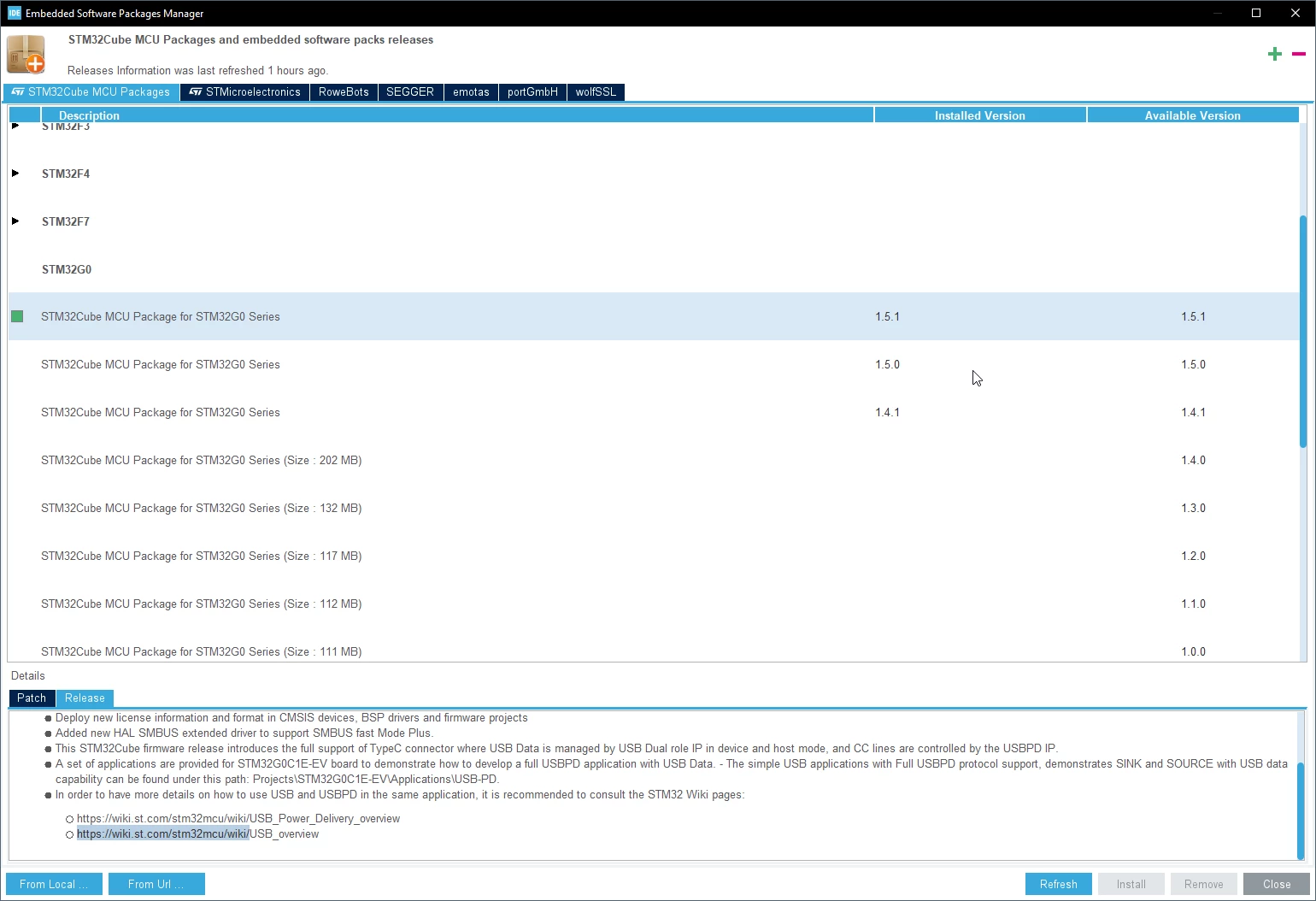Open the USB_Power_Delivery_overview wiki link
This screenshot has width=1316, height=901.
pyautogui.click(x=238, y=819)
